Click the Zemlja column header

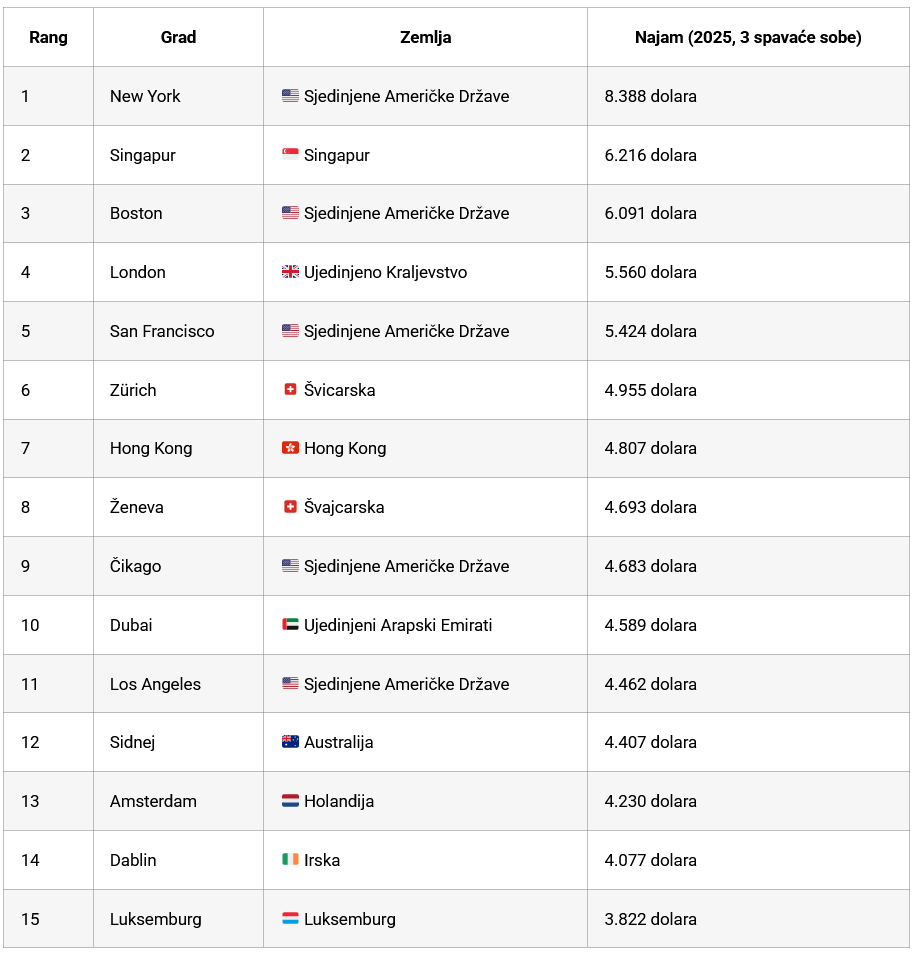[425, 37]
